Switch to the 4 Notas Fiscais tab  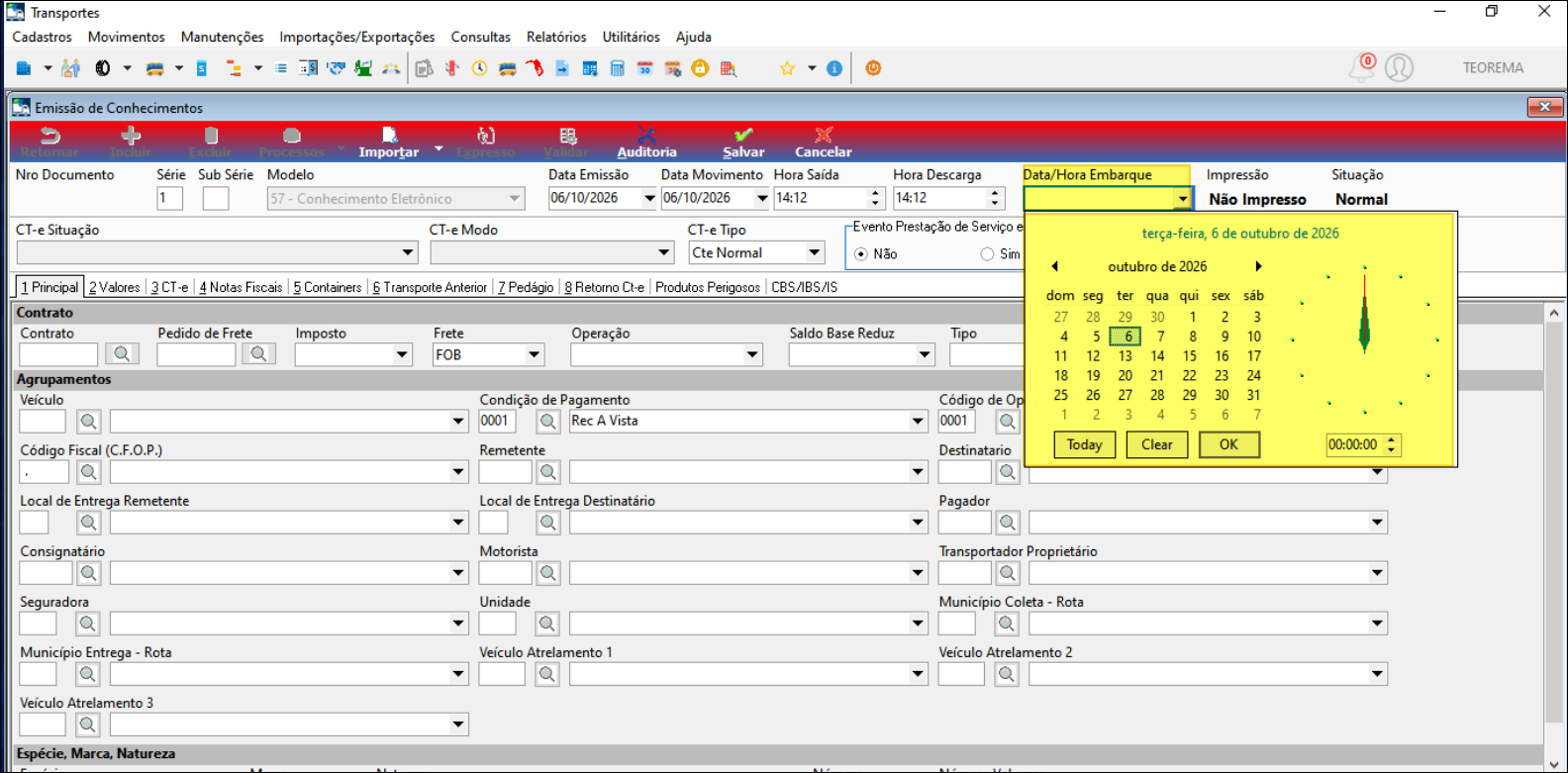click(241, 287)
